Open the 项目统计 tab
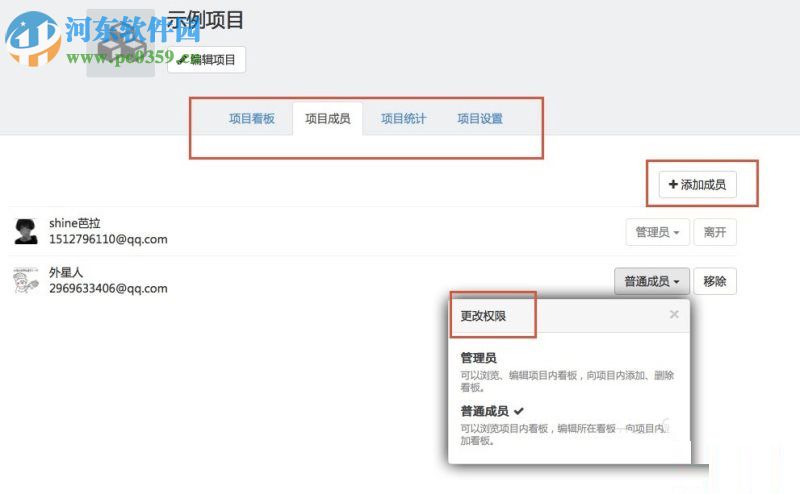This screenshot has height=494, width=800. tap(404, 119)
